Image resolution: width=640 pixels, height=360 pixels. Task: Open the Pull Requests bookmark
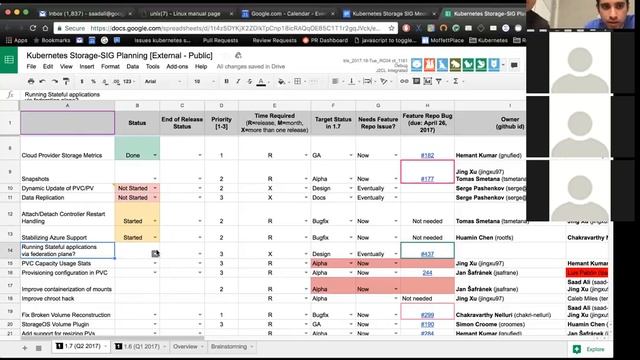[220, 40]
